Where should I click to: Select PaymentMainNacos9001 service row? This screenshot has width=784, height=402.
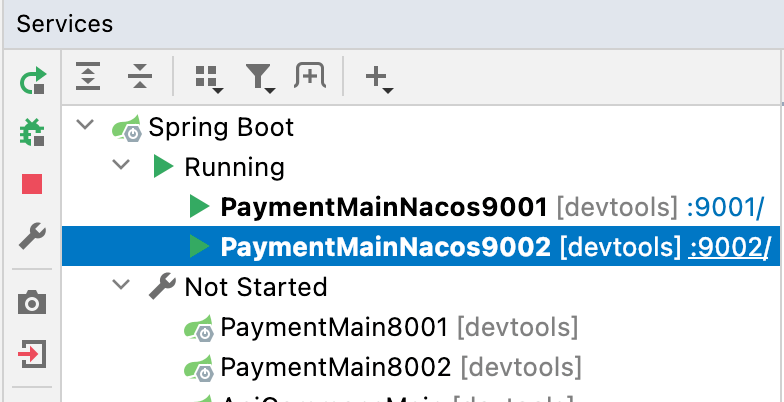[422, 206]
